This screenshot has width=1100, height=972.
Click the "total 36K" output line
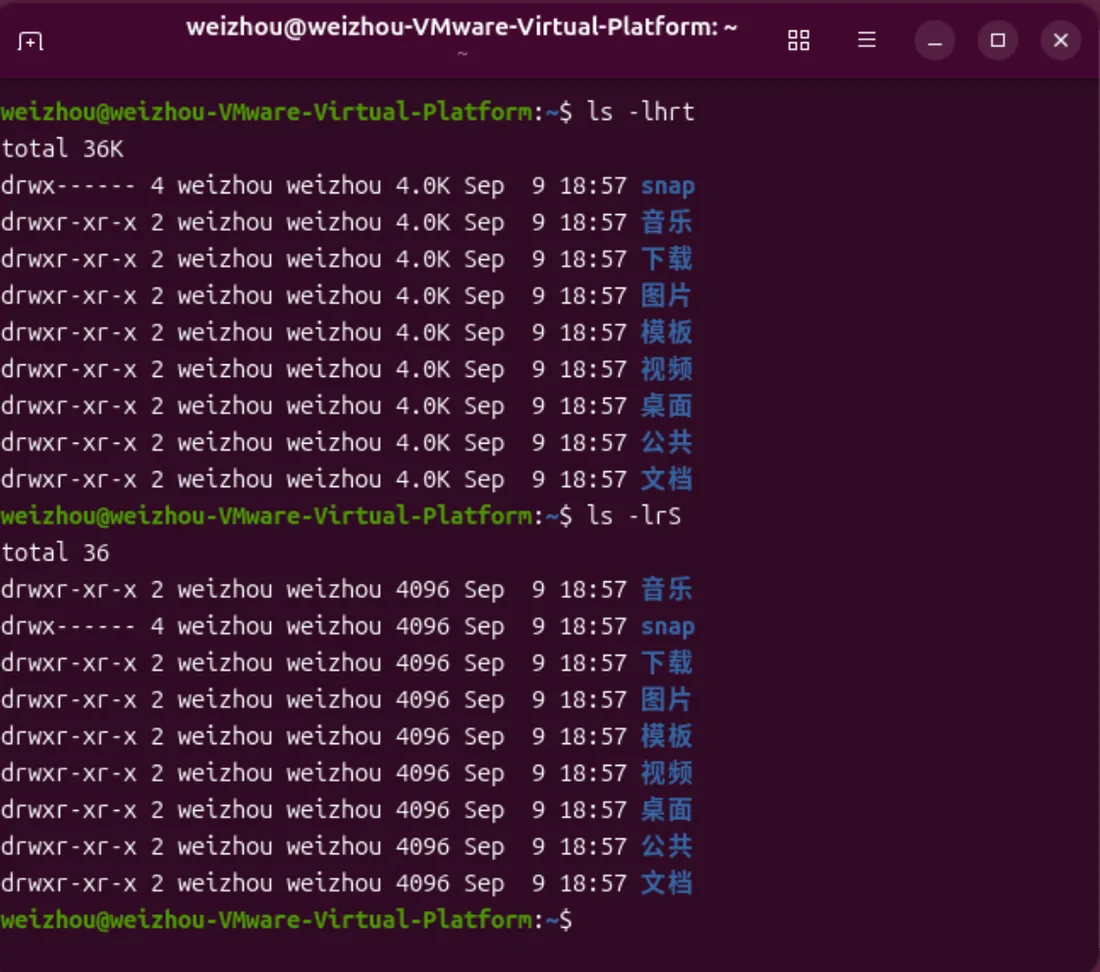tap(62, 149)
